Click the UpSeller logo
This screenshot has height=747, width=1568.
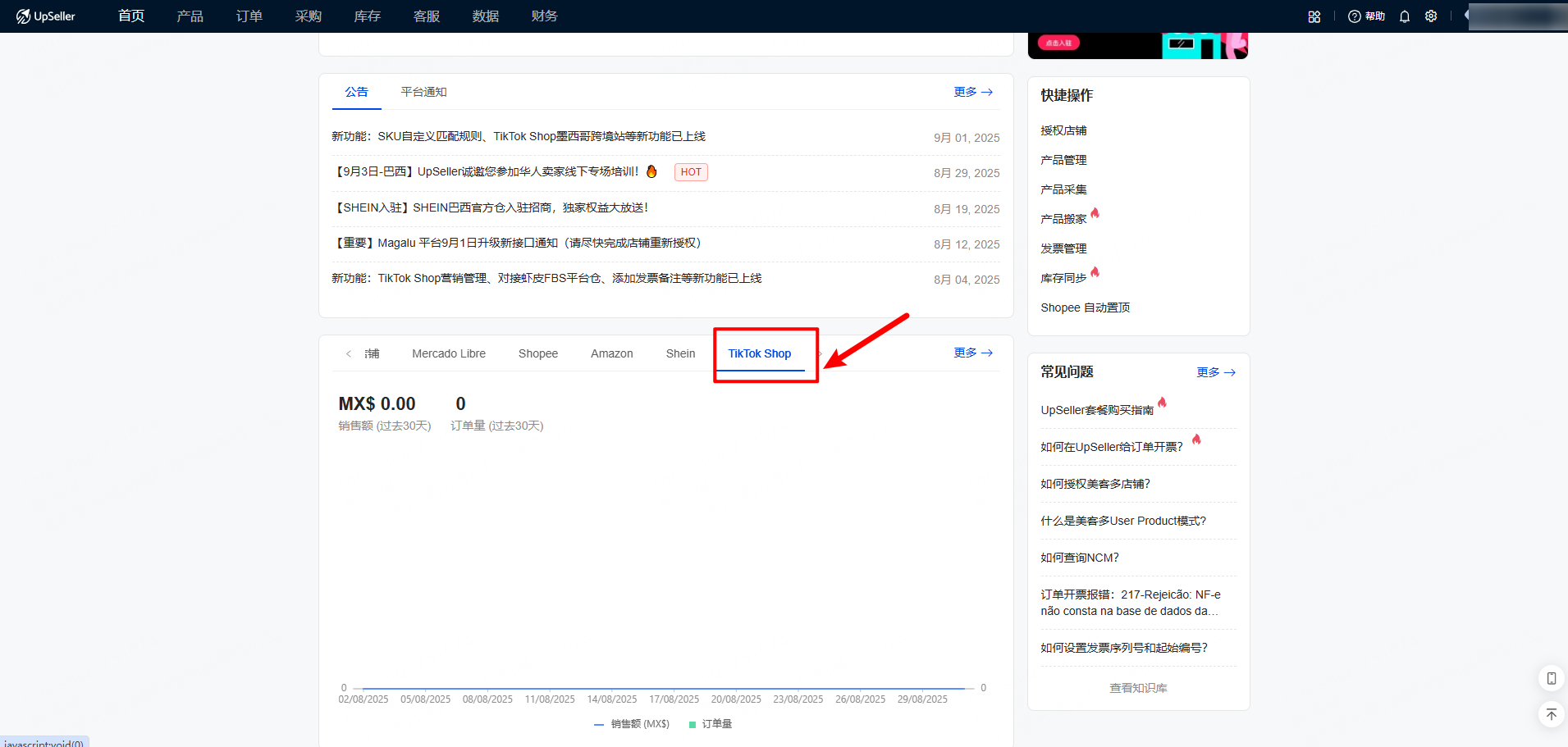46,16
